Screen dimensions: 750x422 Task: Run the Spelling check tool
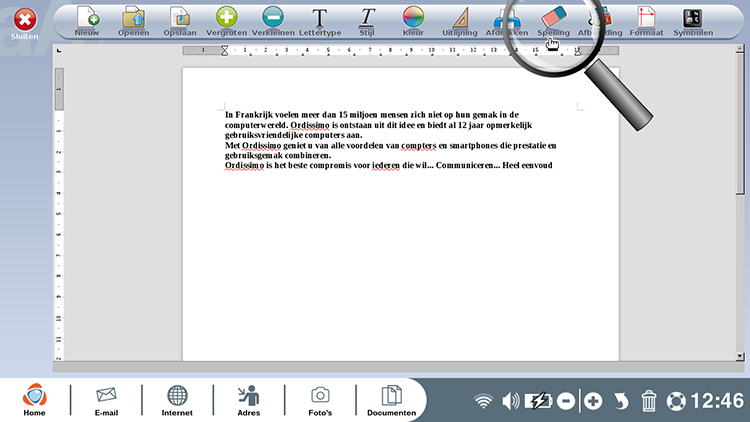coord(553,21)
